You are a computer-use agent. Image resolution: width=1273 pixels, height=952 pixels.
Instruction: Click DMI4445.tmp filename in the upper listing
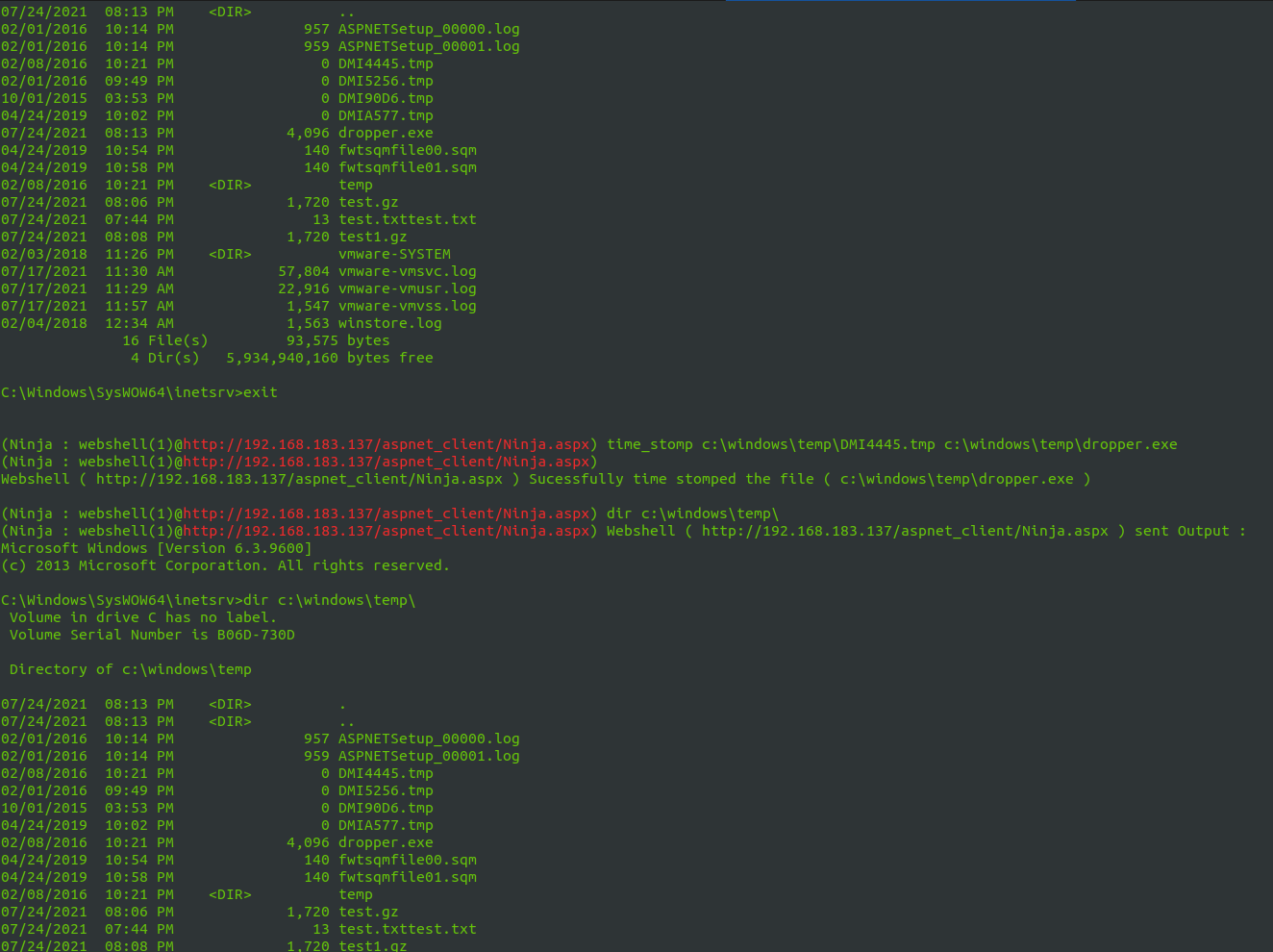(386, 63)
